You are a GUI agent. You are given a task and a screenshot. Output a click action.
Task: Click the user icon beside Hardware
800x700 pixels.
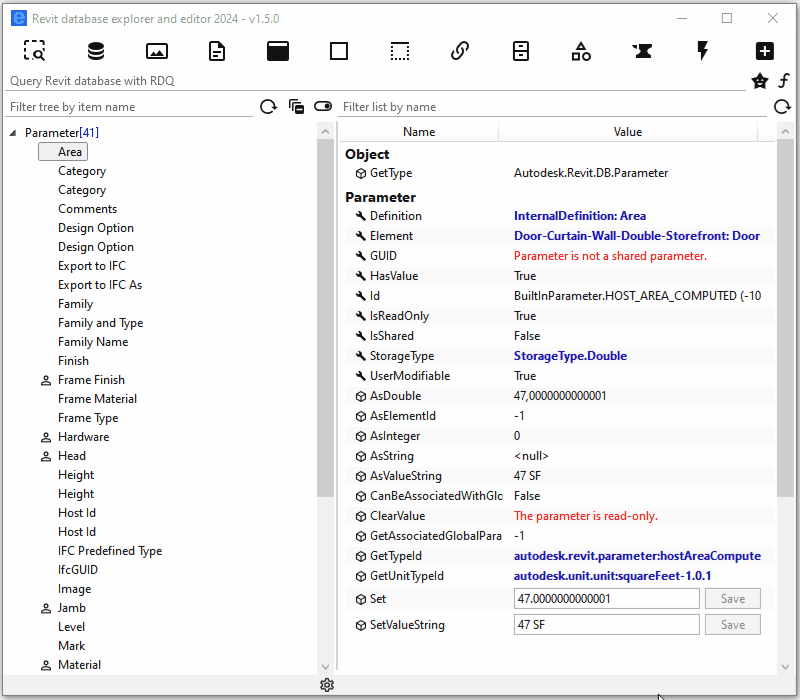46,437
